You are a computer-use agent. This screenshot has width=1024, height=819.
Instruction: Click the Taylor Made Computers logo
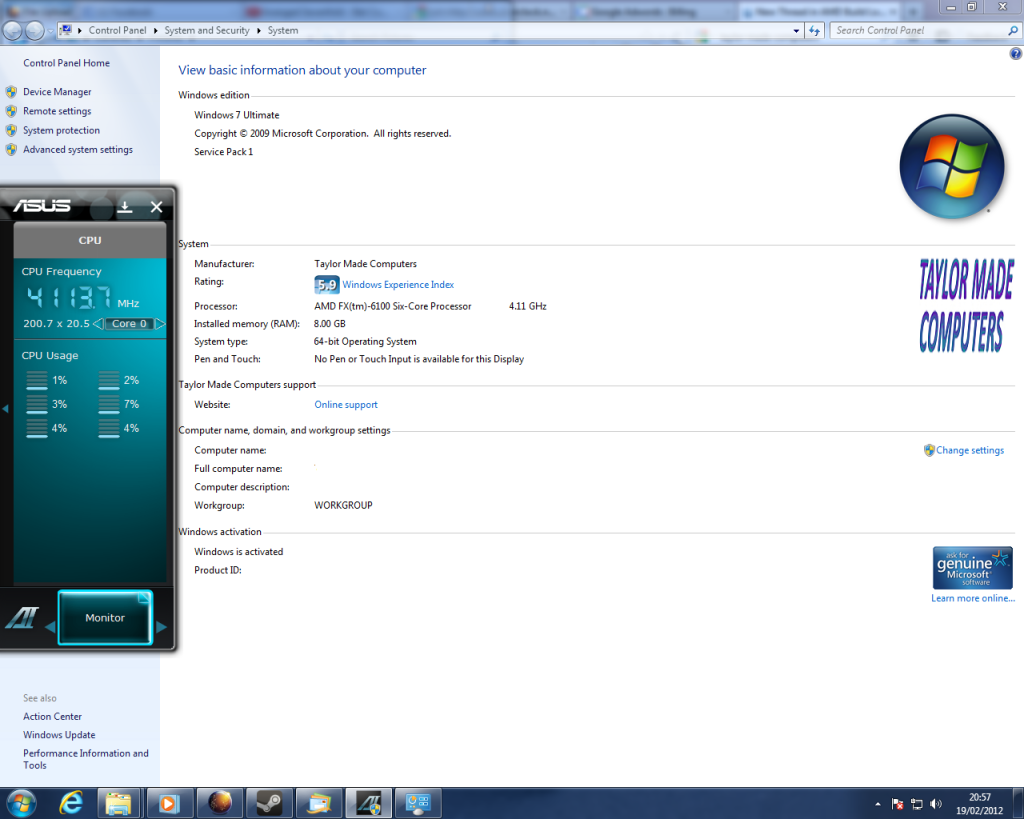[966, 306]
